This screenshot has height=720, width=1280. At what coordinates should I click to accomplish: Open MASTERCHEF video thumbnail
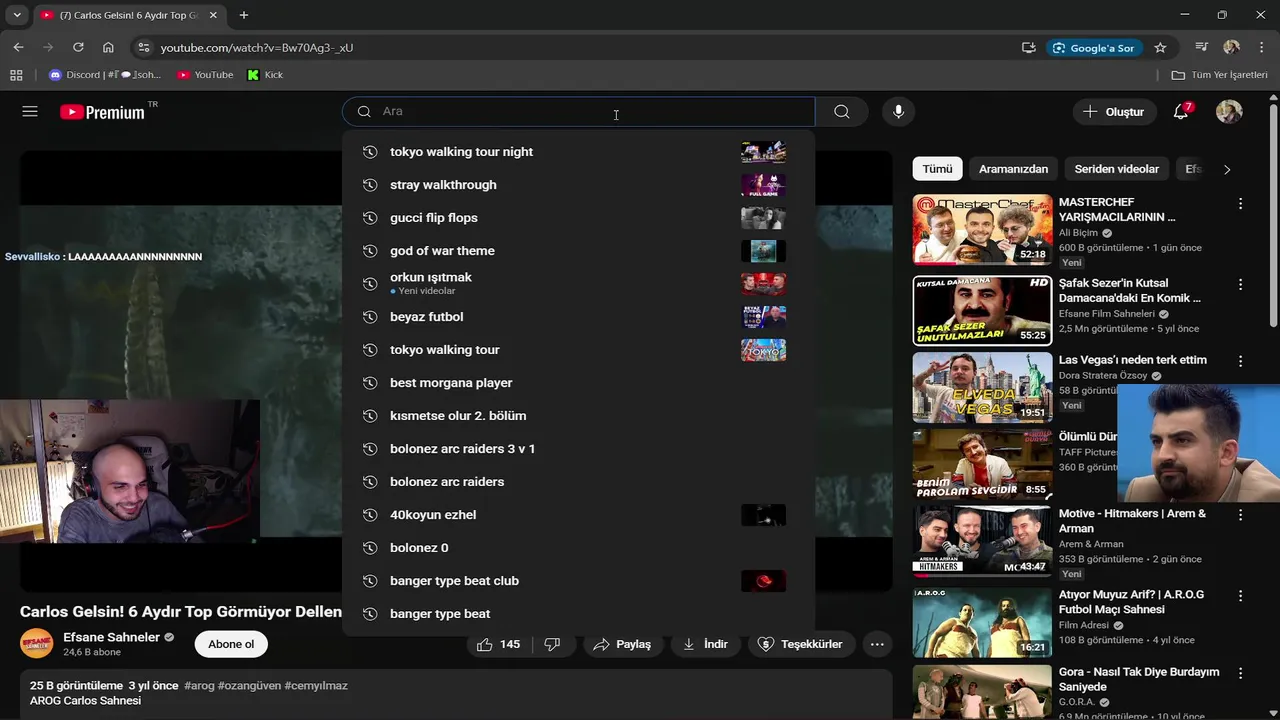tap(982, 229)
